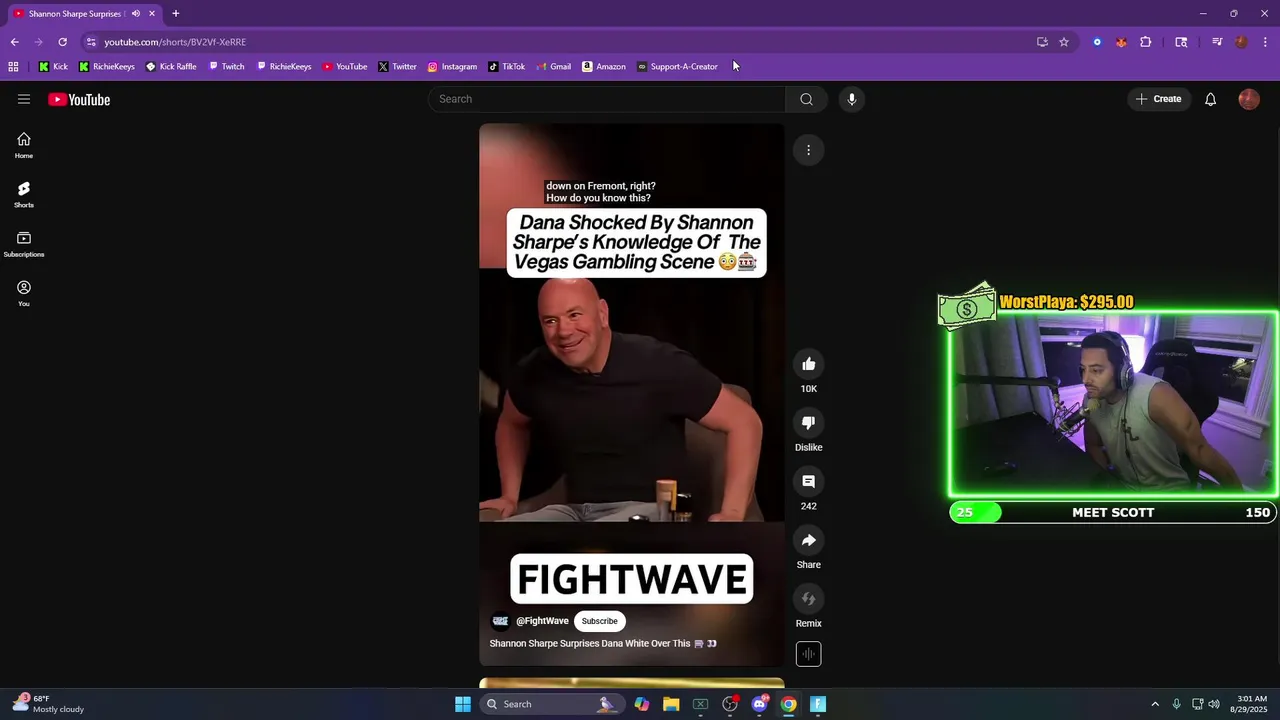Open the Chrome three-dot menu
The width and height of the screenshot is (1280, 720).
(1266, 42)
